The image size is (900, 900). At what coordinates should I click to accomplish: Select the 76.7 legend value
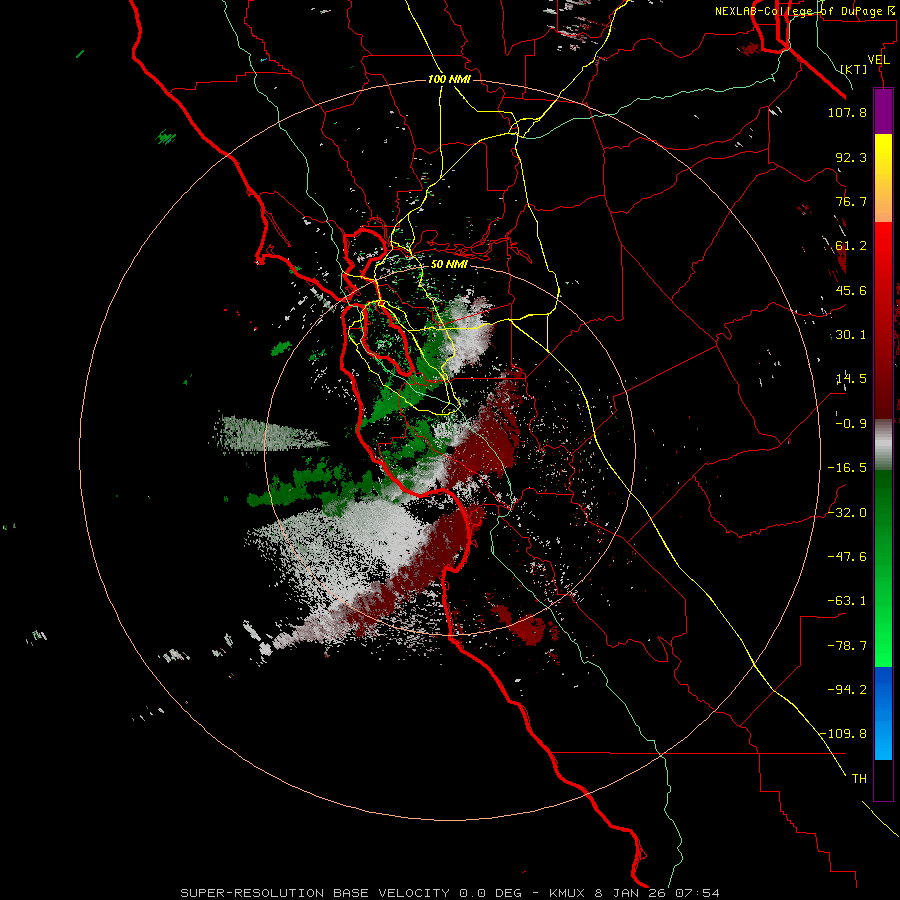851,201
